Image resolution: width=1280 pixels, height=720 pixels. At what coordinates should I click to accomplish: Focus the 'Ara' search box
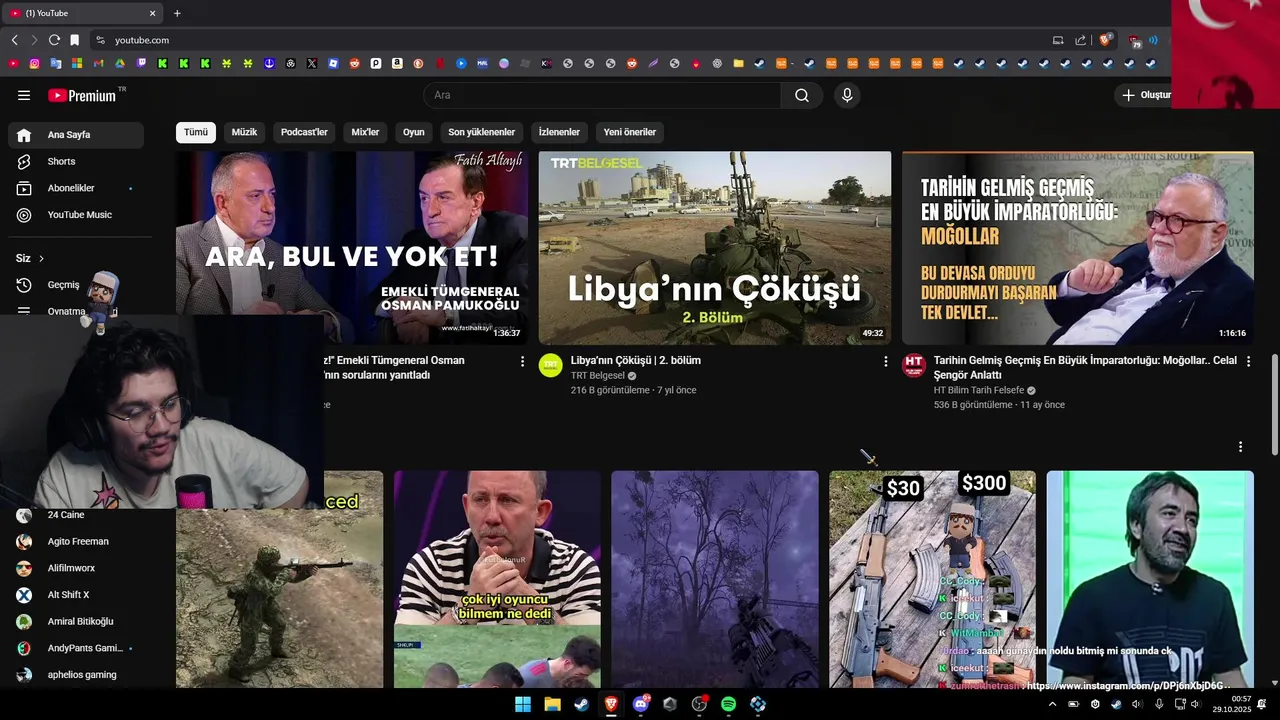(x=602, y=95)
